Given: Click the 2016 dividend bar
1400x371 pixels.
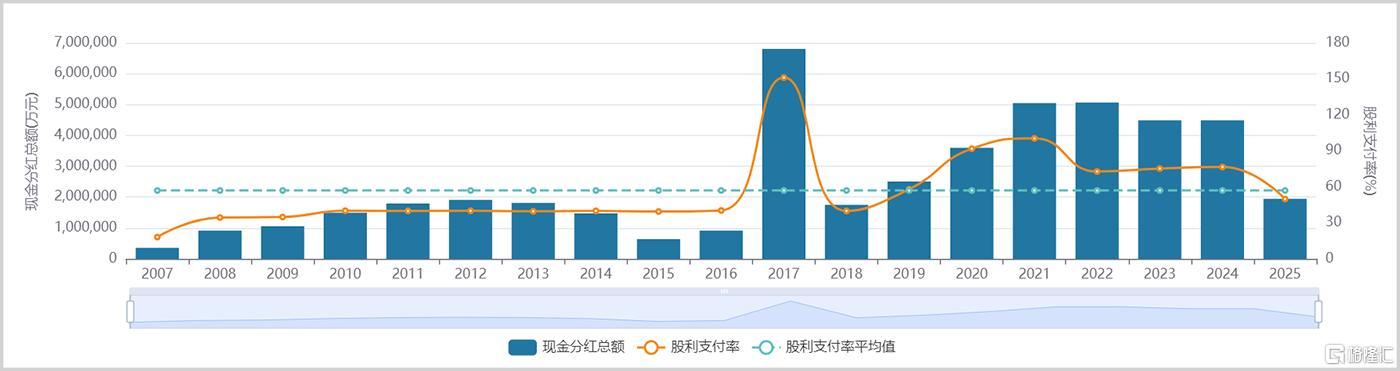Looking at the screenshot, I should point(721,245).
